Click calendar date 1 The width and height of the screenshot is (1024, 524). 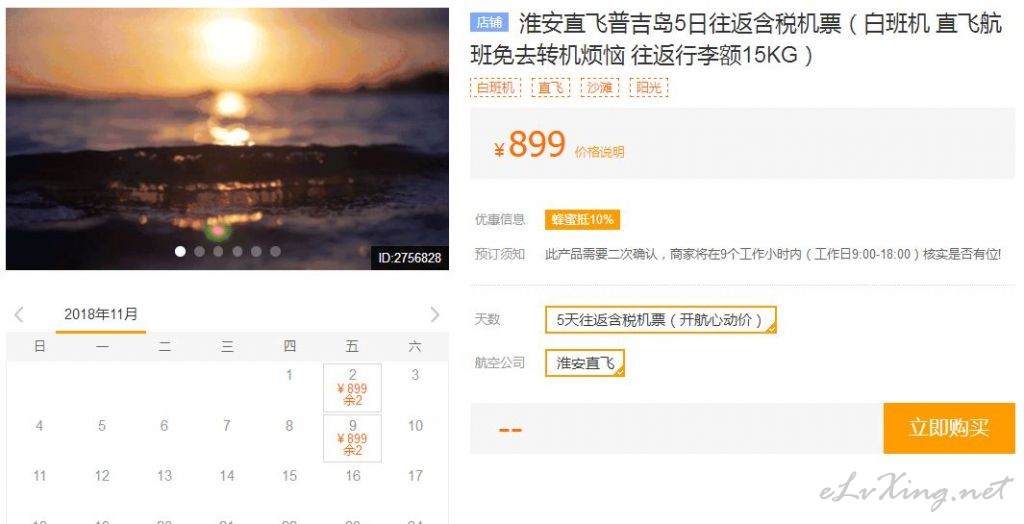click(x=289, y=375)
